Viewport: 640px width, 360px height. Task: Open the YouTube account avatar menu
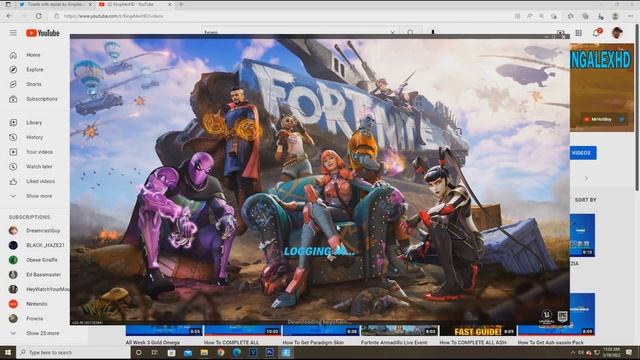617,33
